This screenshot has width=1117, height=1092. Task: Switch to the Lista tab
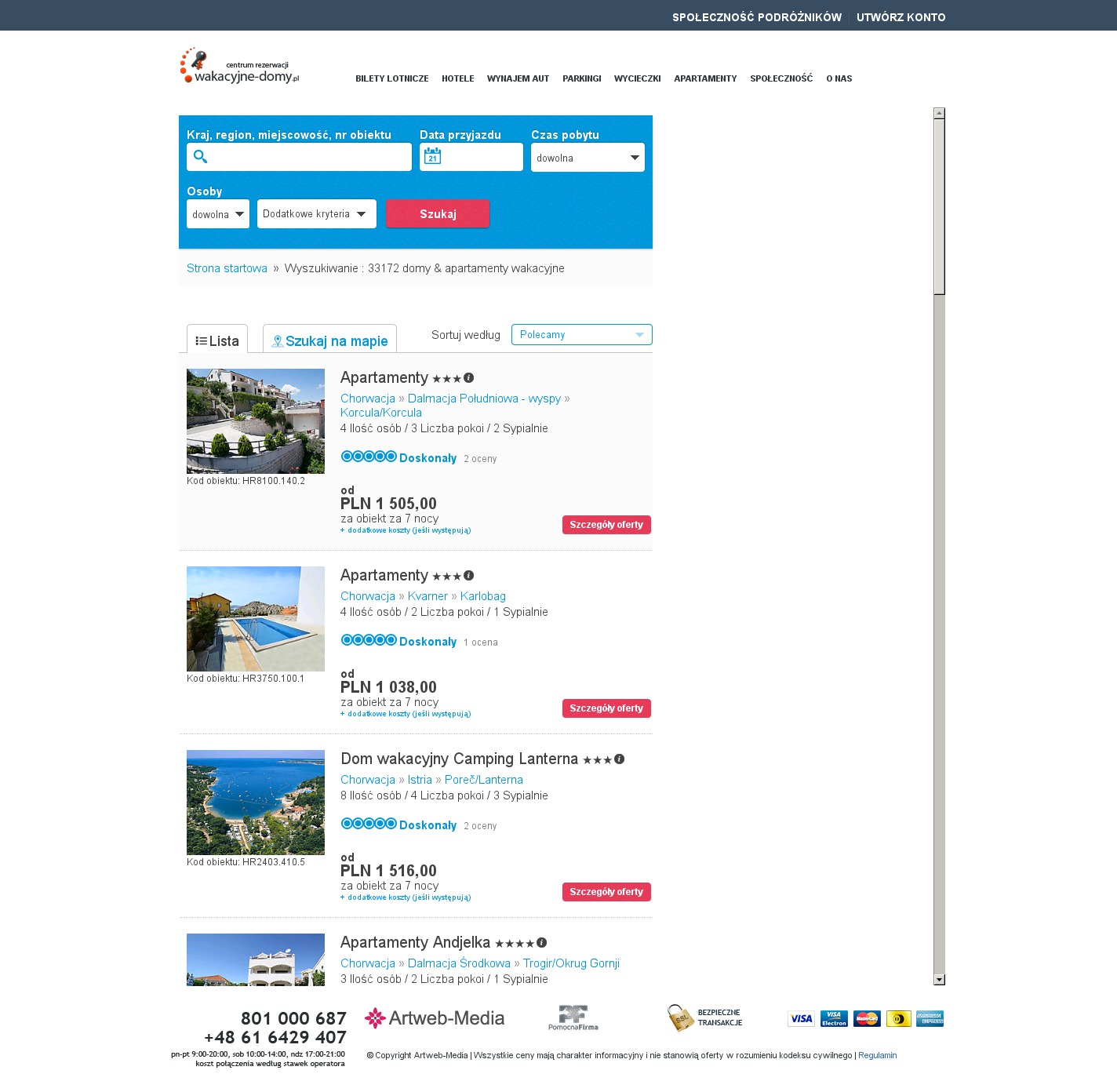217,340
